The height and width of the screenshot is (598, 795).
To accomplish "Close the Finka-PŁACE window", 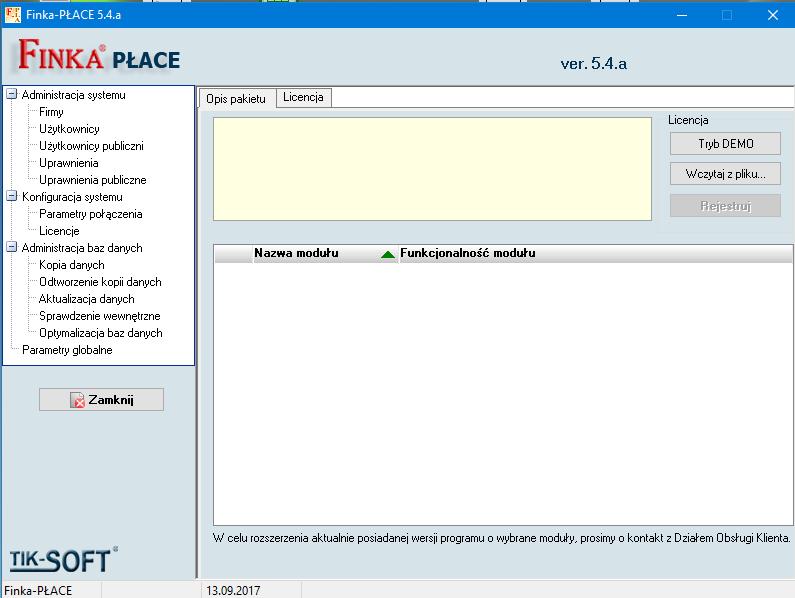I will pyautogui.click(x=773, y=15).
